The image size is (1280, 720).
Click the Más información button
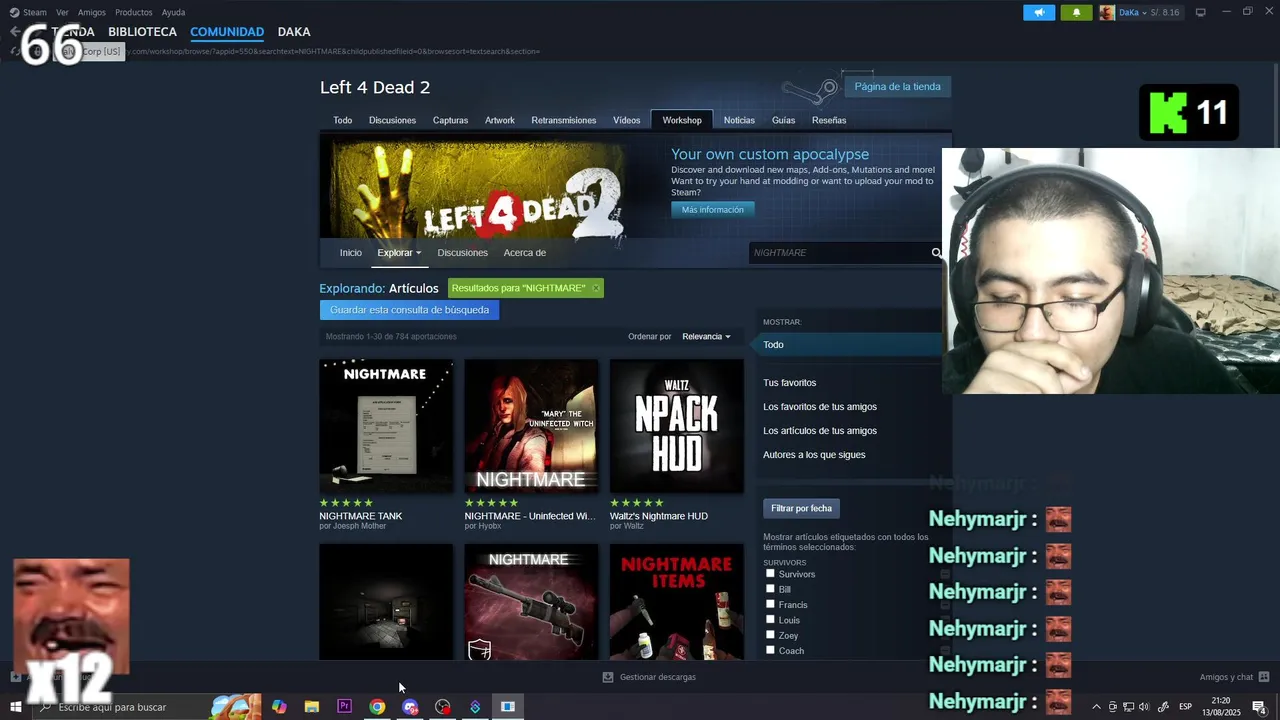[713, 210]
